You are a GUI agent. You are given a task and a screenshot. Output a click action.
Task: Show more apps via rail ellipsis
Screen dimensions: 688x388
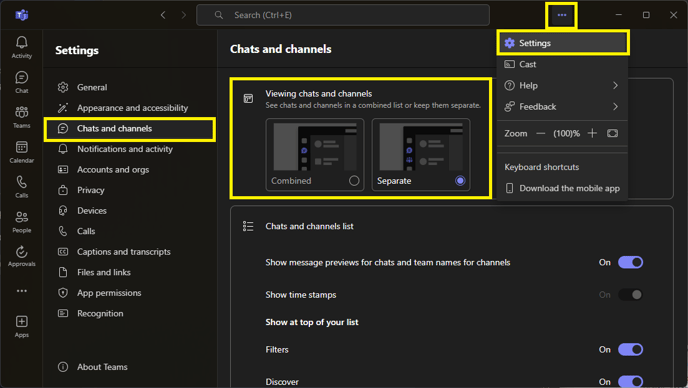click(22, 291)
